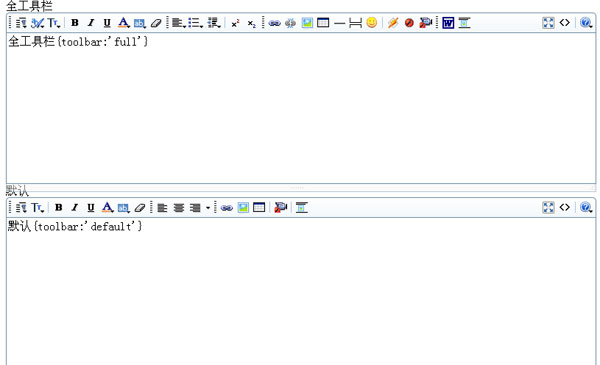
Task: Toggle bold in the full toolbar editor
Action: tap(75, 23)
